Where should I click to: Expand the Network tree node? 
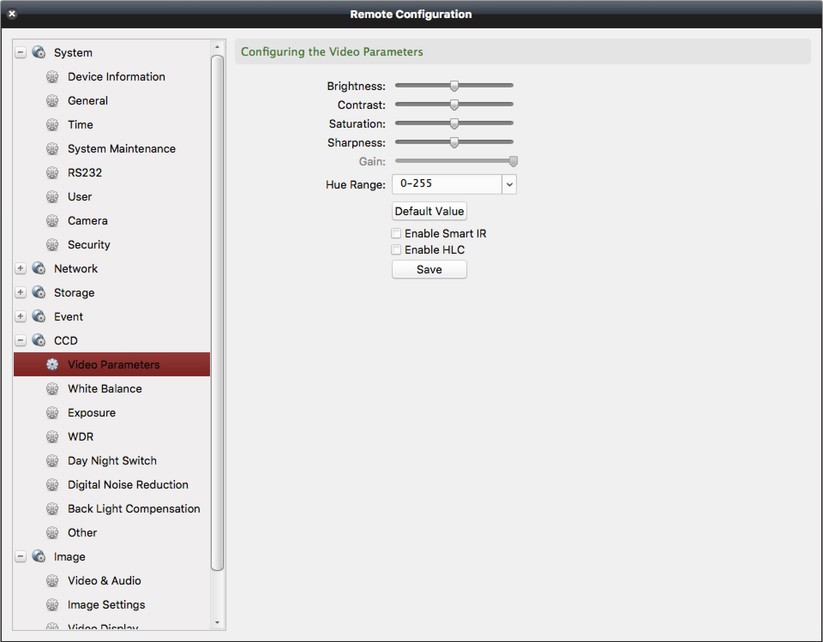coord(21,268)
